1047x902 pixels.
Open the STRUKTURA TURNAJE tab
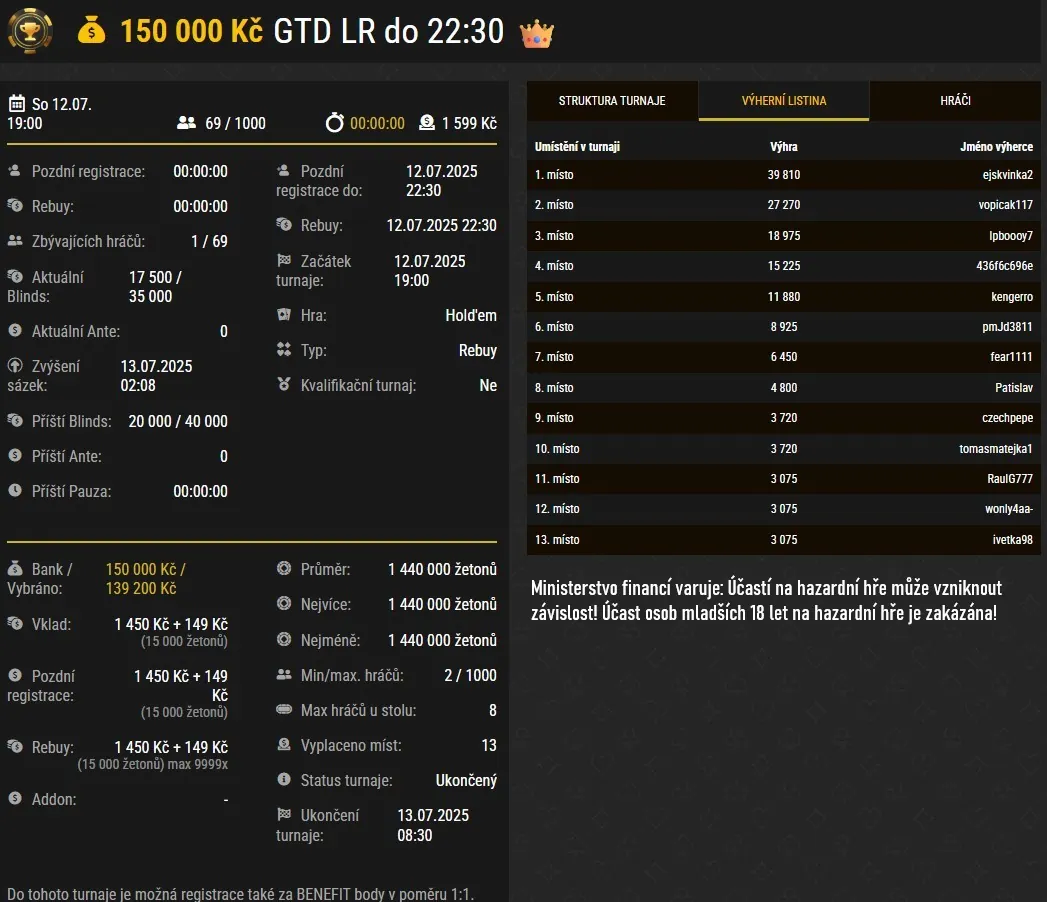pyautogui.click(x=612, y=101)
